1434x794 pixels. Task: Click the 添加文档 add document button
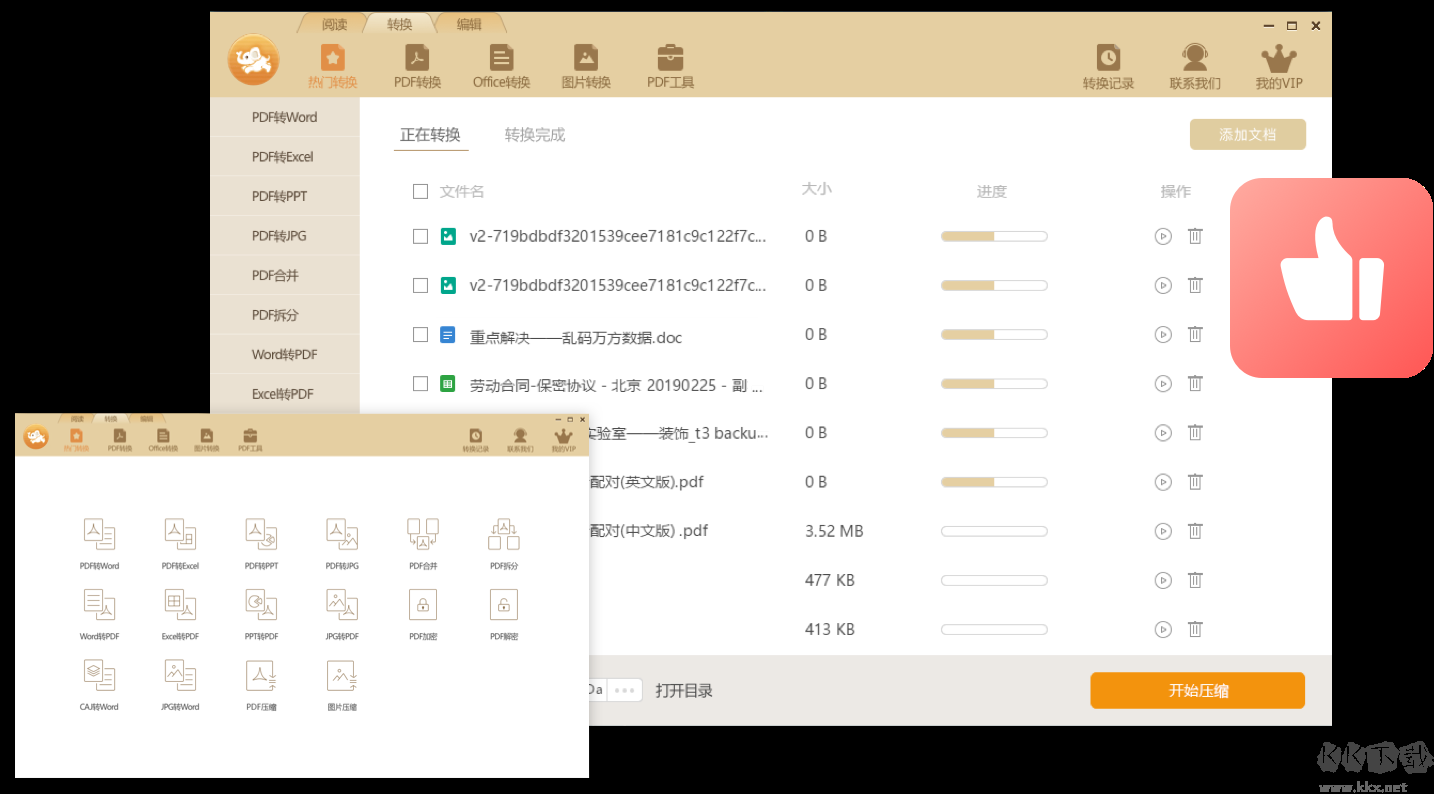tap(1247, 133)
